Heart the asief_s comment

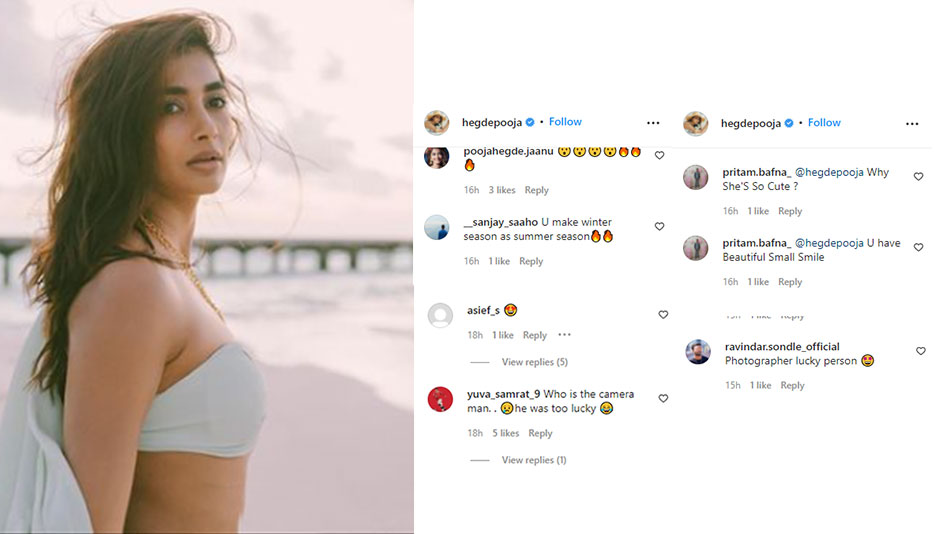point(663,315)
